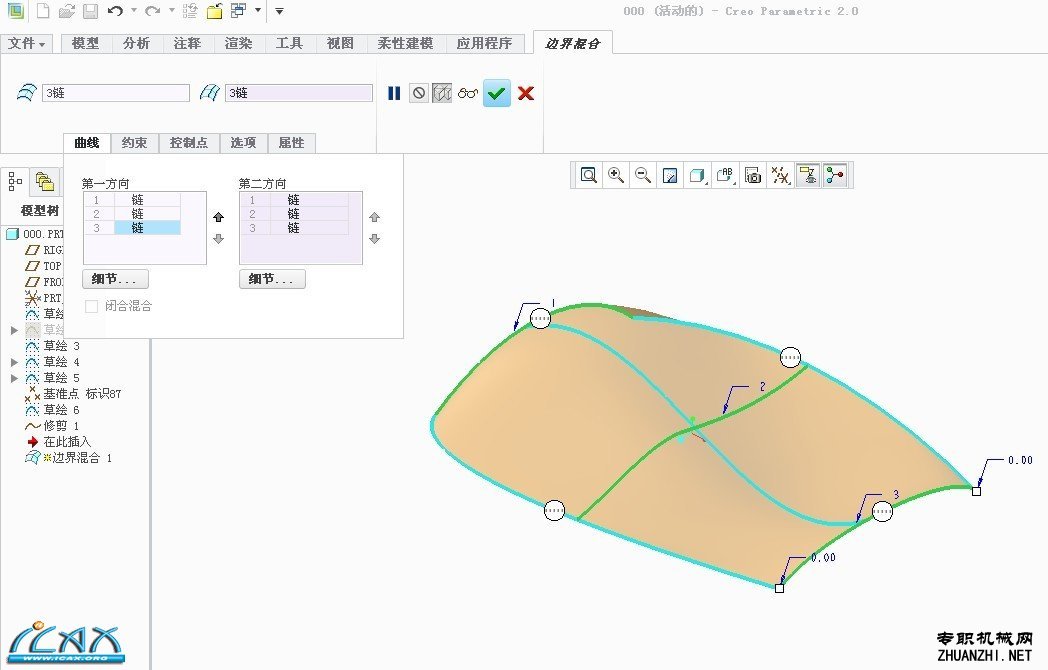The height and width of the screenshot is (670, 1048).
Task: Toggle the 闭合混合 checkbox
Action: pyautogui.click(x=92, y=306)
